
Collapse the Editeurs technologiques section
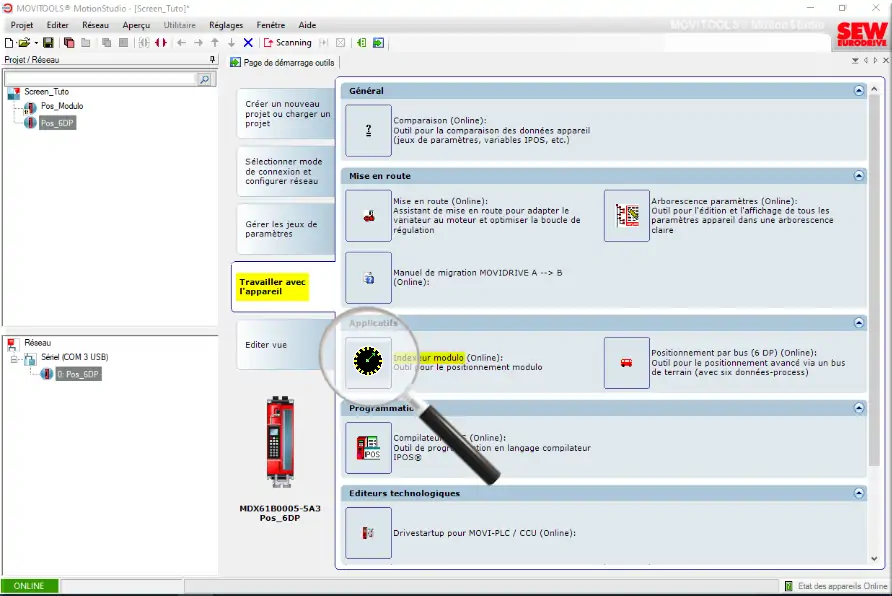[858, 493]
